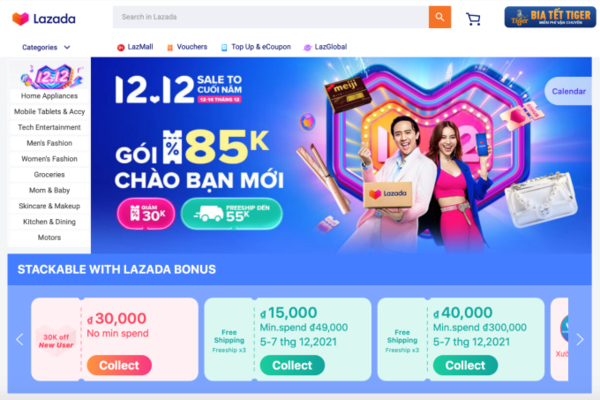This screenshot has height=400, width=600.
Task: Open the Groceries category
Action: point(49,175)
